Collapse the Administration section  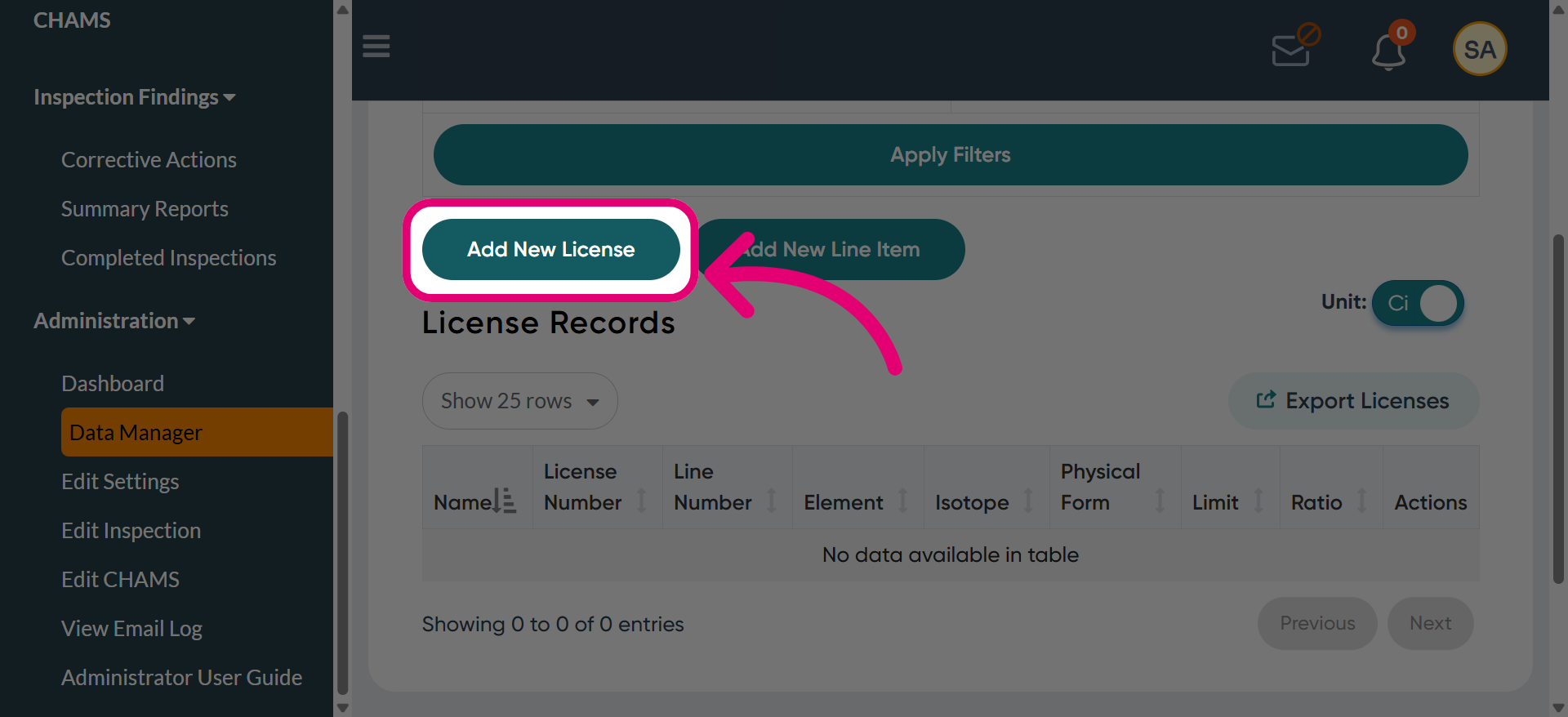pyautogui.click(x=114, y=321)
